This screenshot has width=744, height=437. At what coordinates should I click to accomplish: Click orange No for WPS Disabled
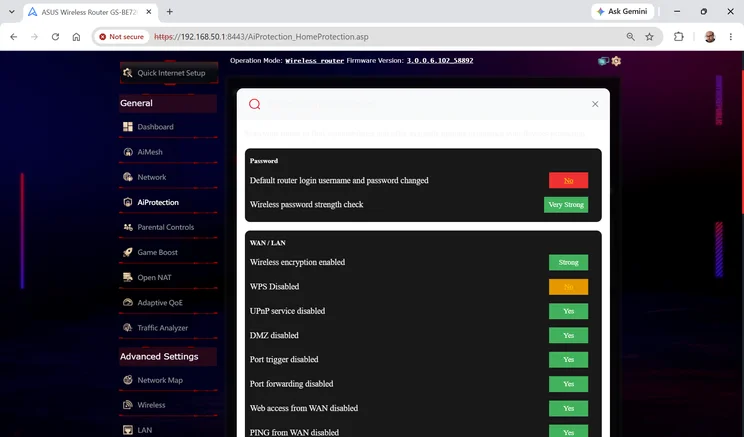coord(568,287)
